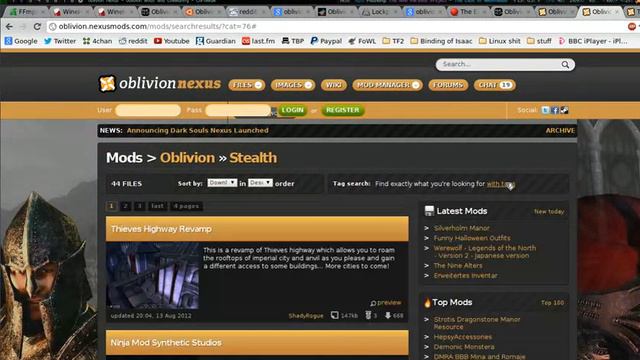Click the User name input field

tap(148, 110)
